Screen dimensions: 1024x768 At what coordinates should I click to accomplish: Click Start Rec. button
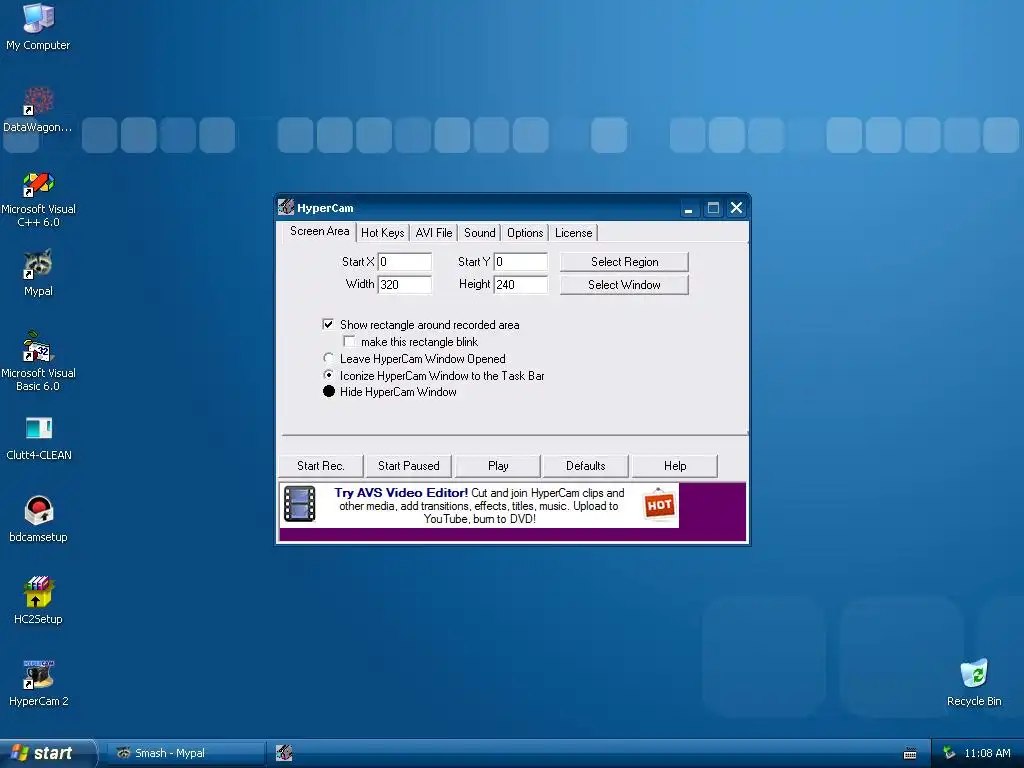pyautogui.click(x=321, y=466)
